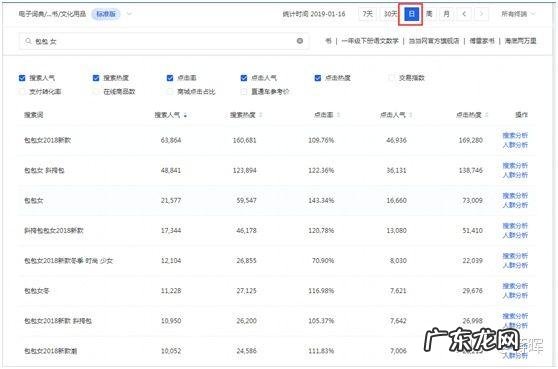
Task: Select search term 包包女 斜挎包
Action: coord(44,170)
